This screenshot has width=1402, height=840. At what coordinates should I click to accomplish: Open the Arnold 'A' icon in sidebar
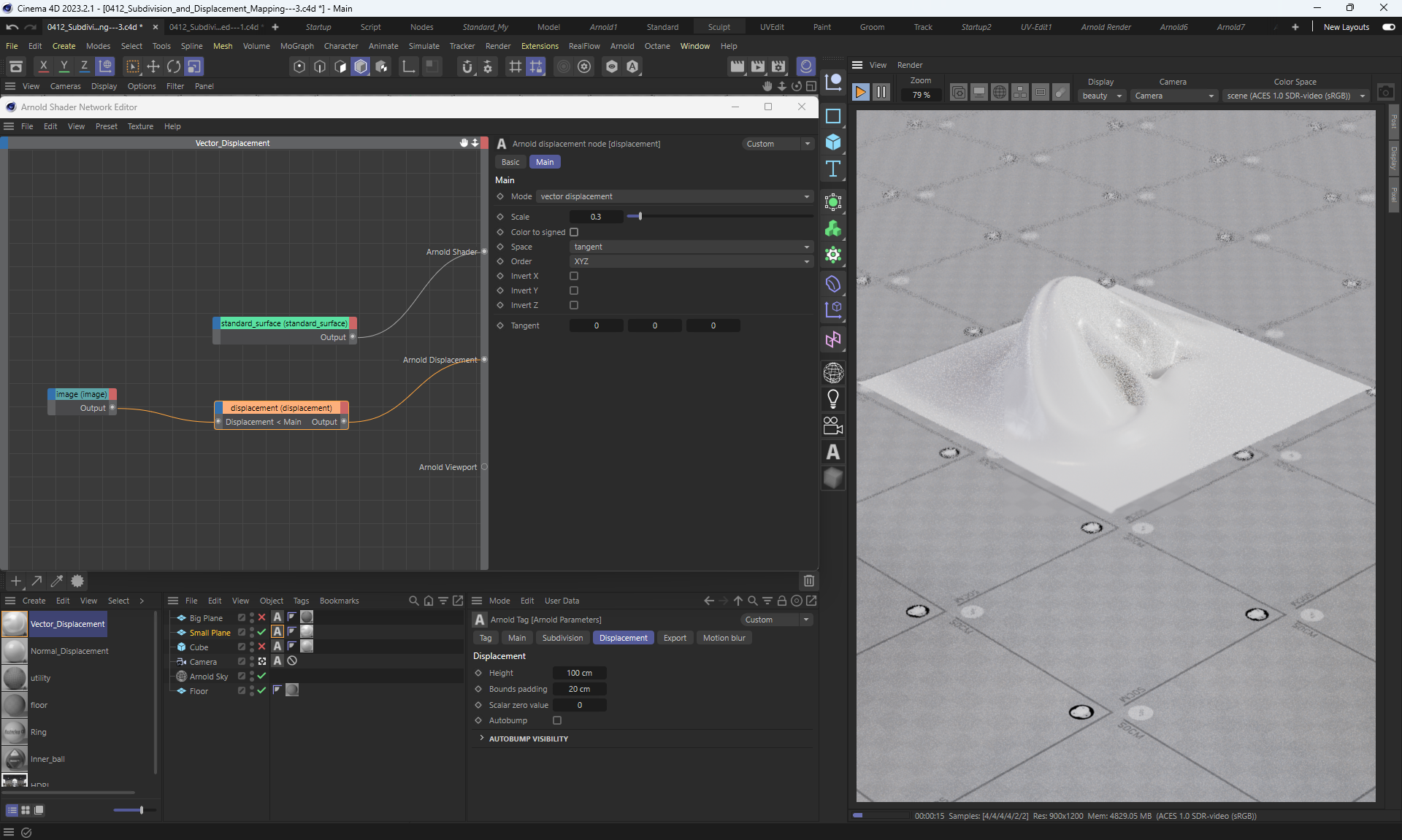832,452
